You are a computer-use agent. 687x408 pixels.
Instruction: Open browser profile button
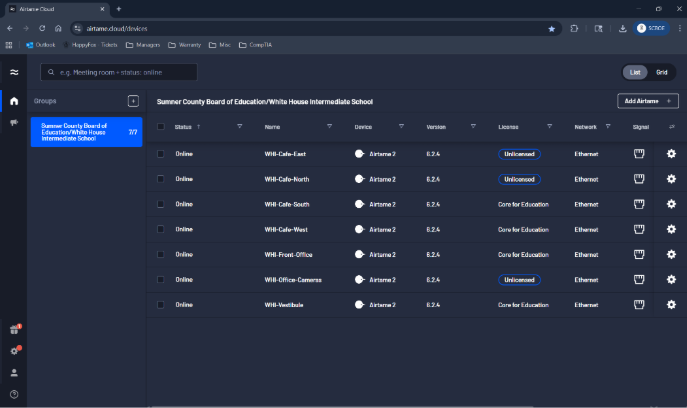[651, 28]
